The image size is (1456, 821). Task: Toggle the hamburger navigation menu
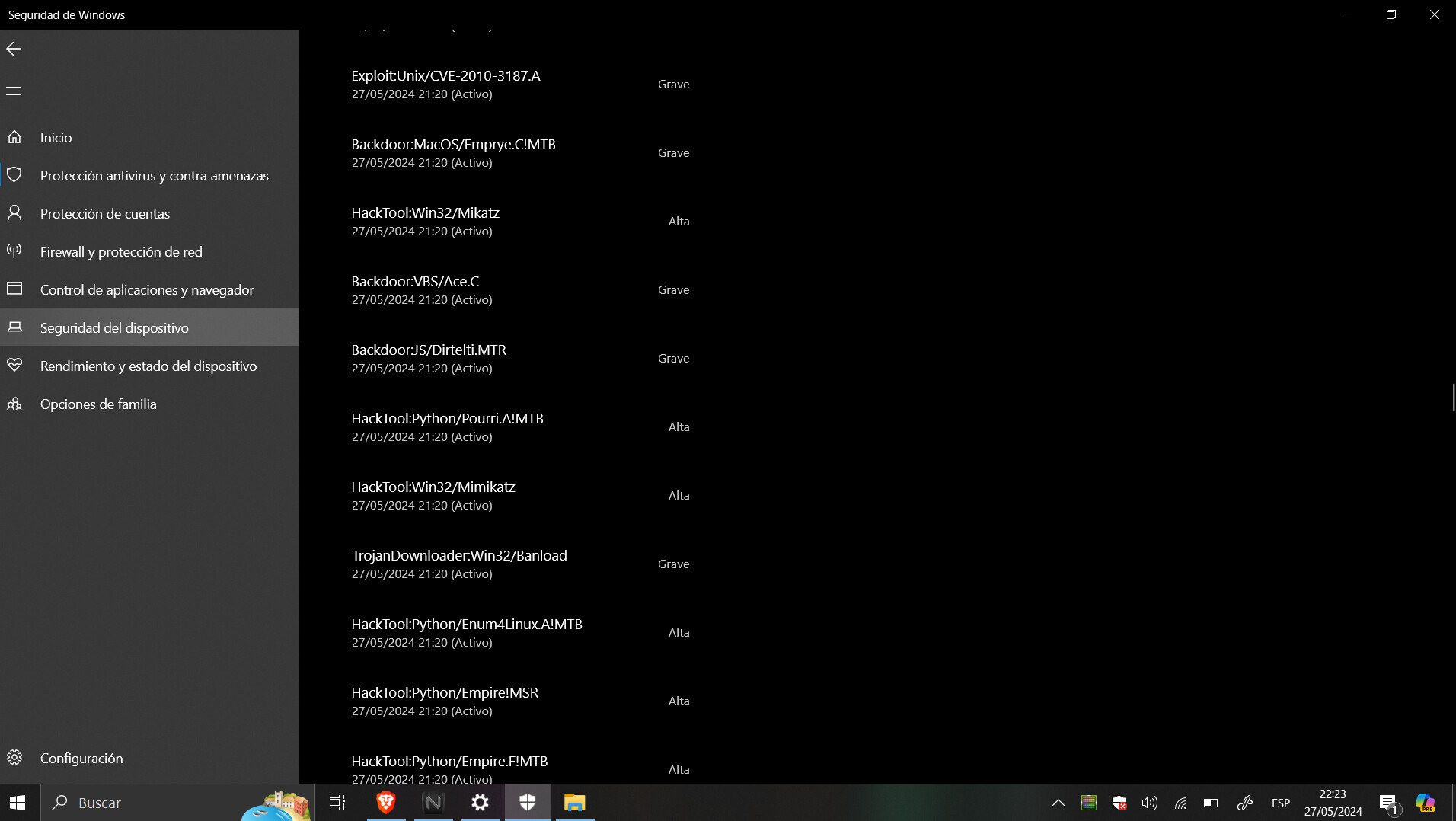coord(14,91)
